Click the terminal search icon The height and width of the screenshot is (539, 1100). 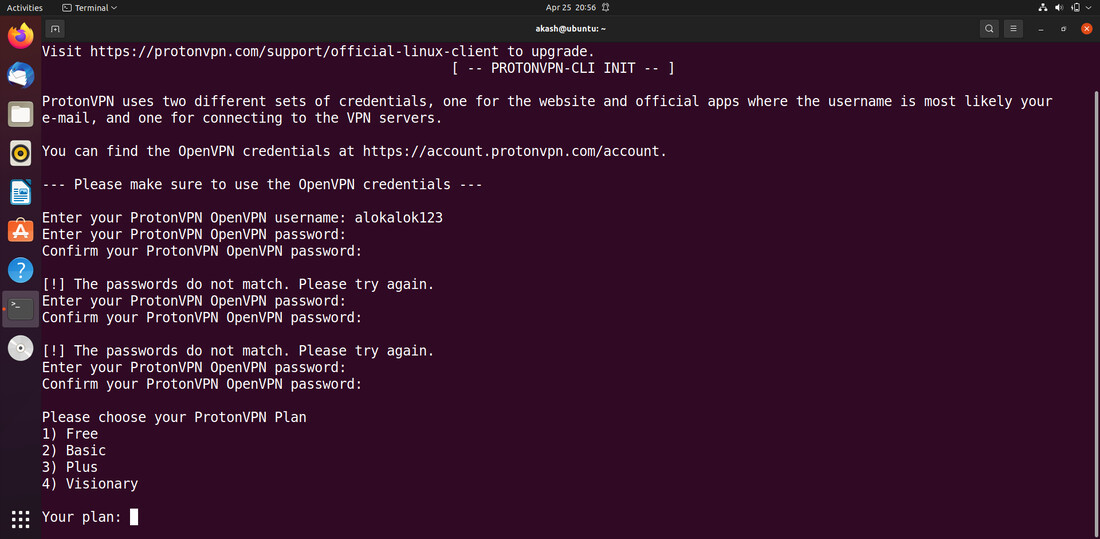coord(988,29)
